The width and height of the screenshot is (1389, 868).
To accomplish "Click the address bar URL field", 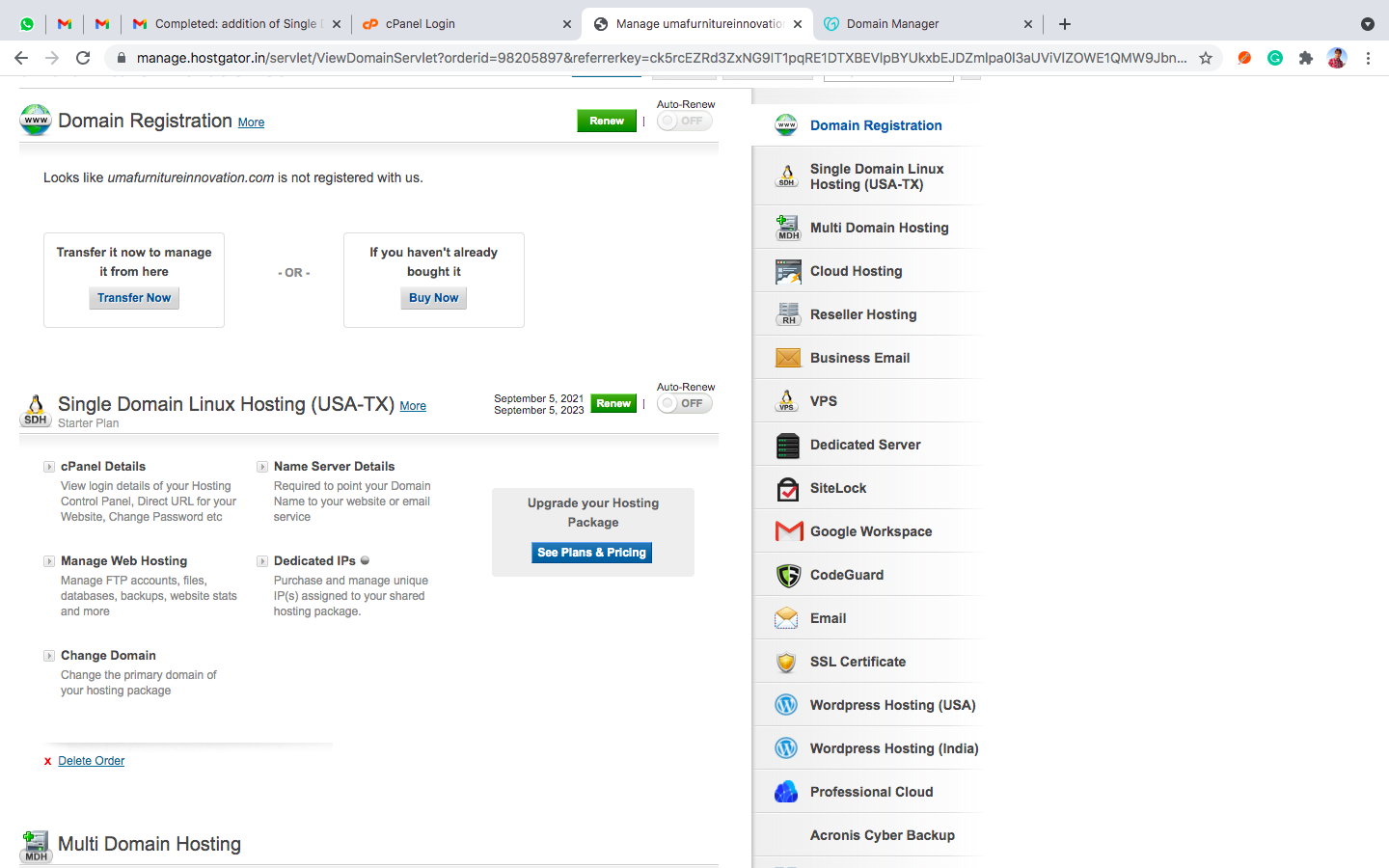I will pos(661,58).
